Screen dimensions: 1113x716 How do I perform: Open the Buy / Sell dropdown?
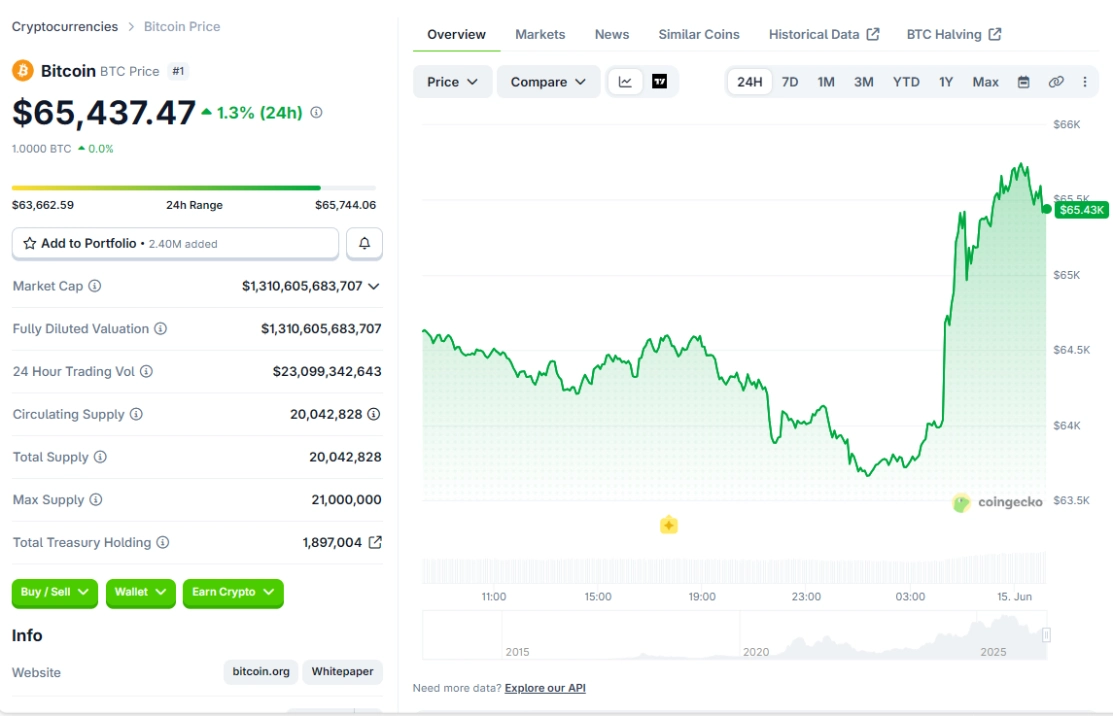click(55, 593)
